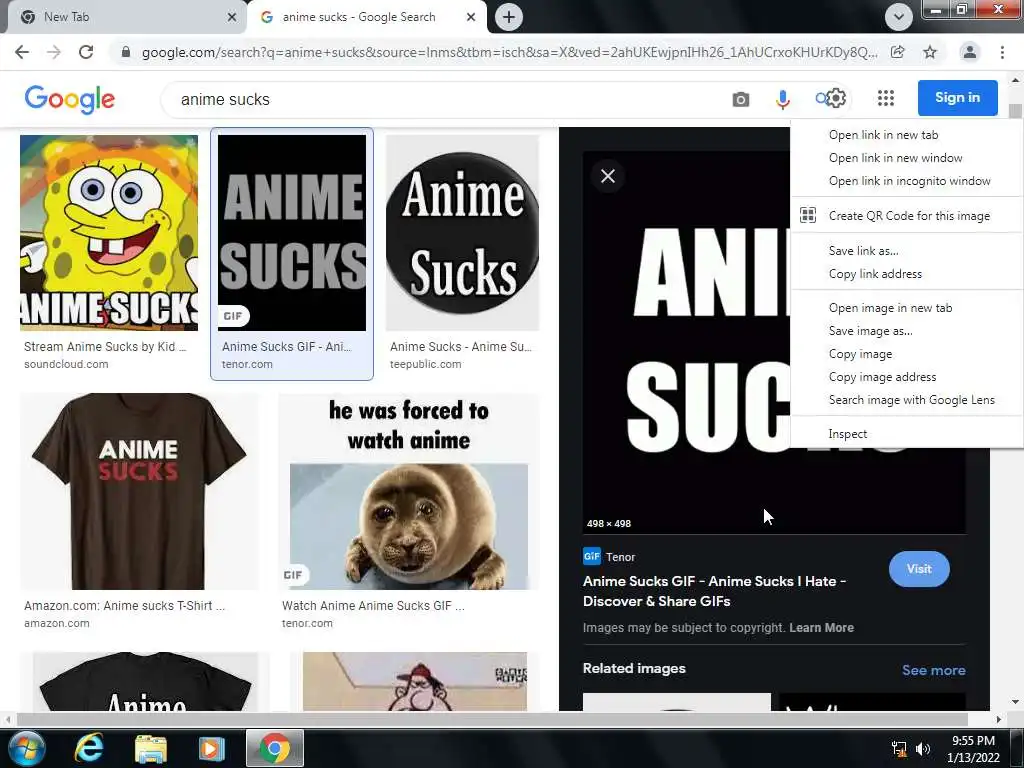Close the anime sucks search tab
Screen dimensions: 1024x768
click(471, 17)
